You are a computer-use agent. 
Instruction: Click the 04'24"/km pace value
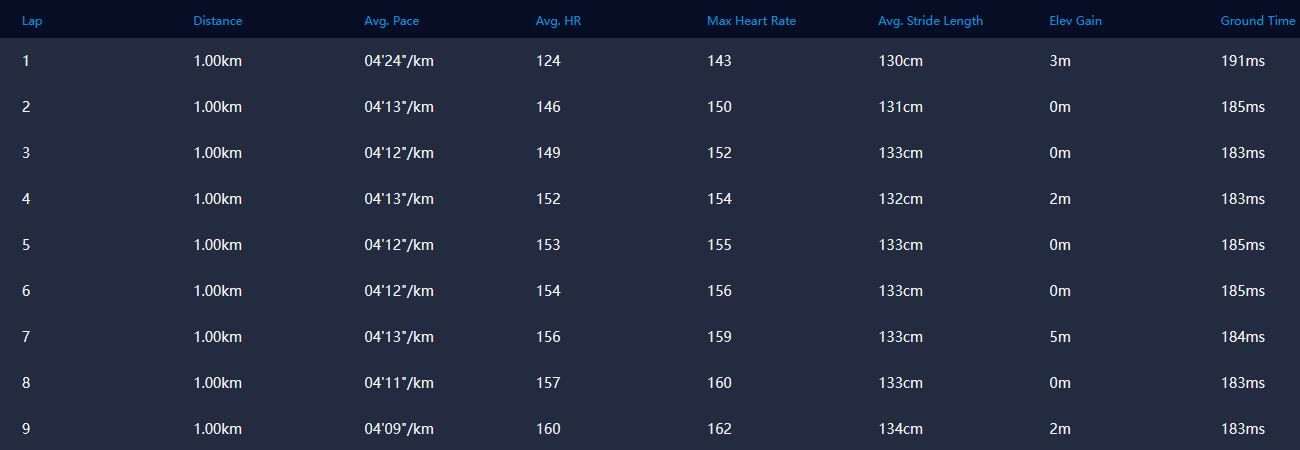pyautogui.click(x=399, y=61)
